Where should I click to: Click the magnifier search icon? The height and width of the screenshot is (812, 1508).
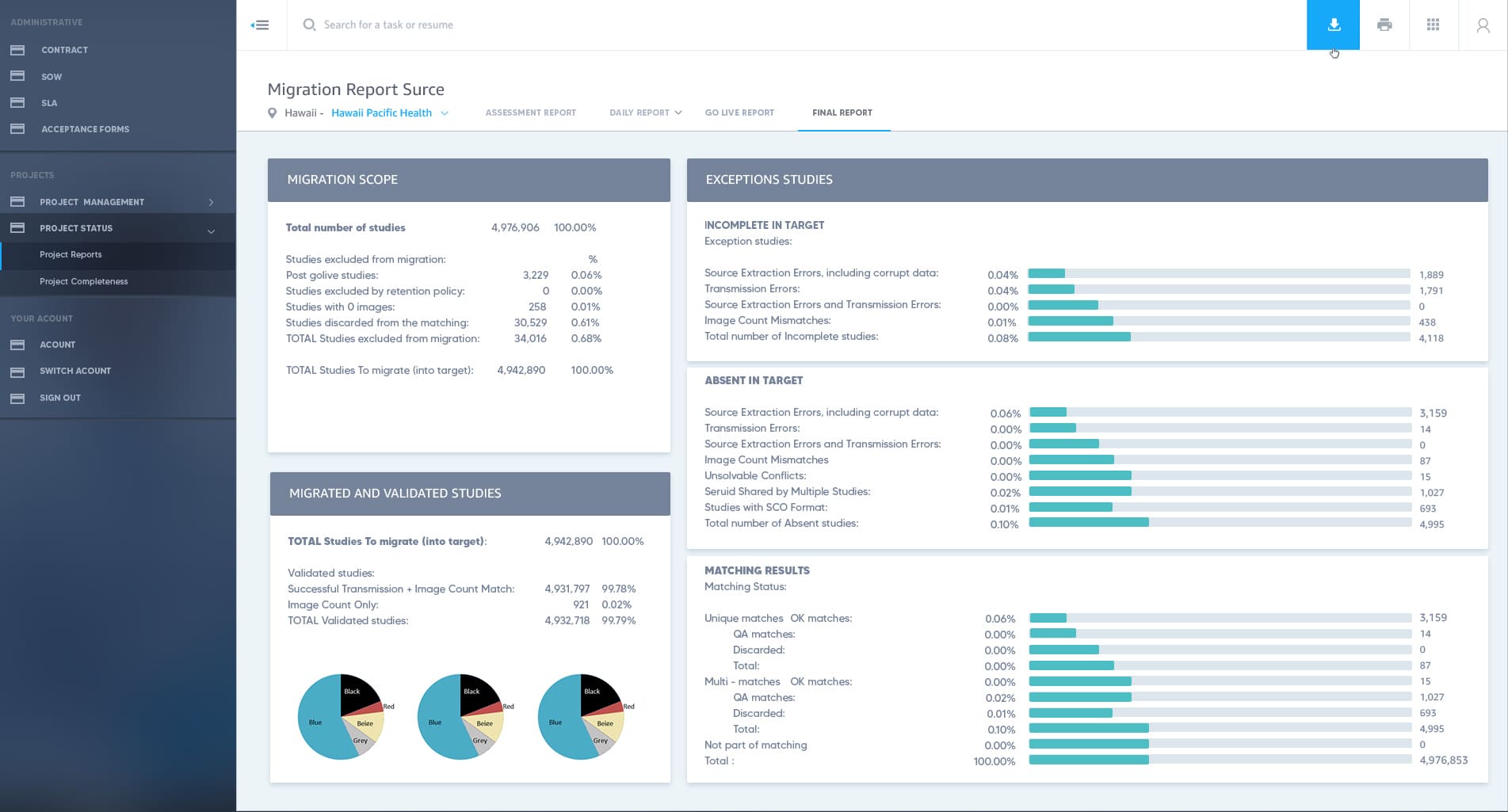click(309, 25)
